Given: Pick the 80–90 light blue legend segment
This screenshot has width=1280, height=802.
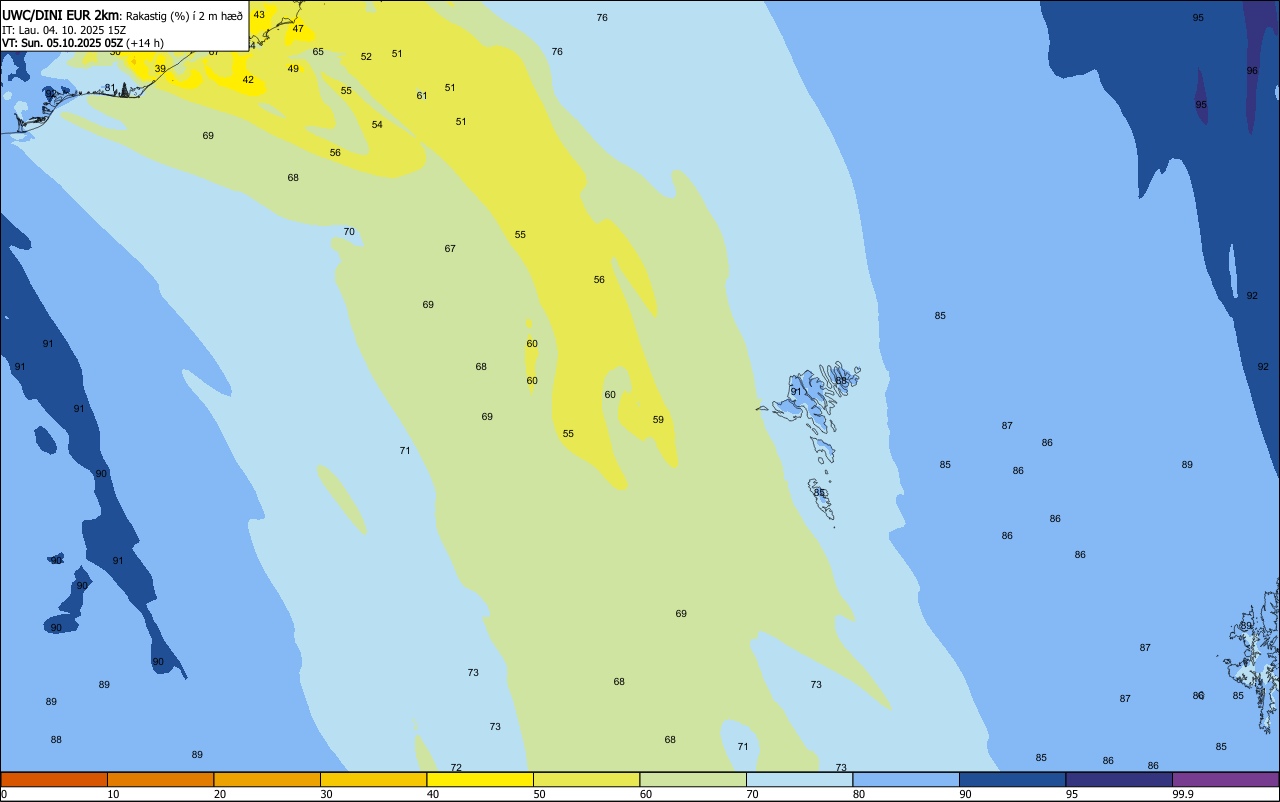Looking at the screenshot, I should 906,779.
